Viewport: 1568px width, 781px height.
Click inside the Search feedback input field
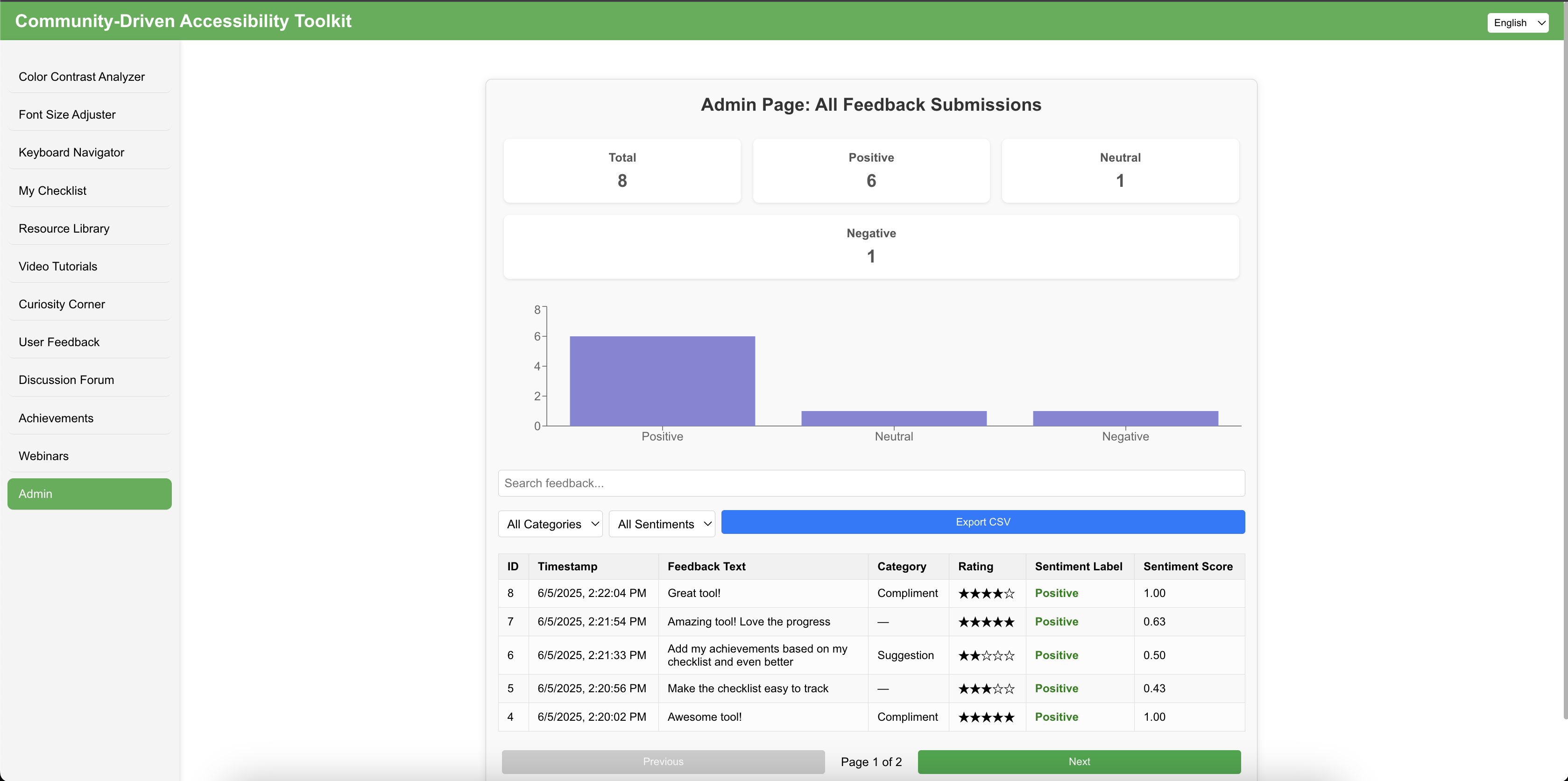point(870,483)
